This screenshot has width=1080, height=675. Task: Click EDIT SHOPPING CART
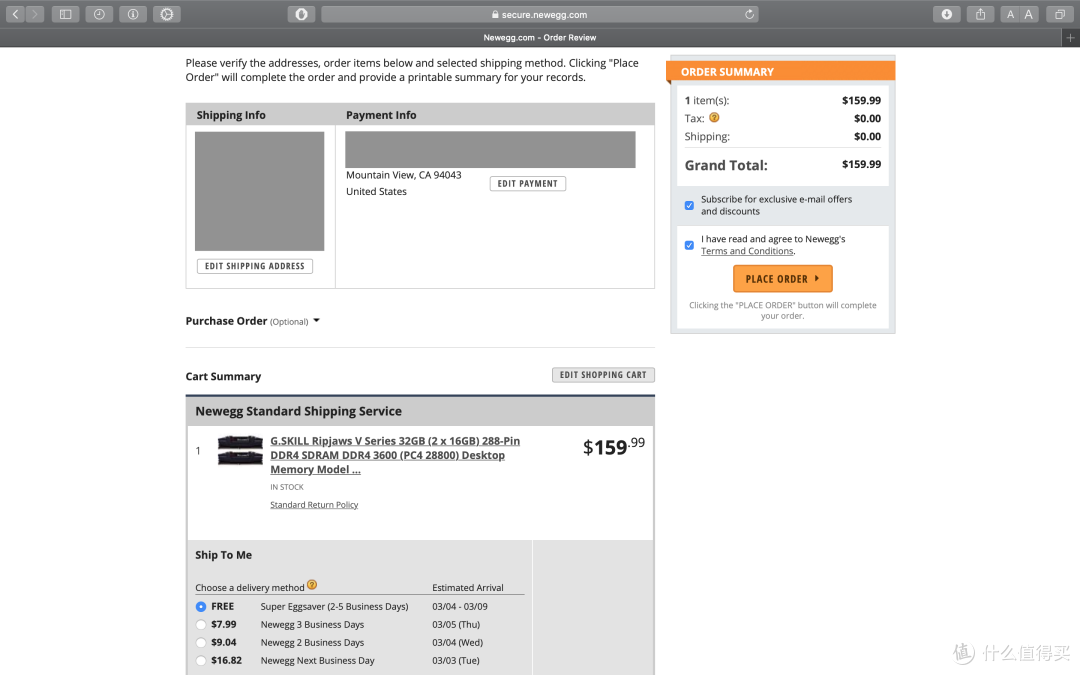(603, 375)
